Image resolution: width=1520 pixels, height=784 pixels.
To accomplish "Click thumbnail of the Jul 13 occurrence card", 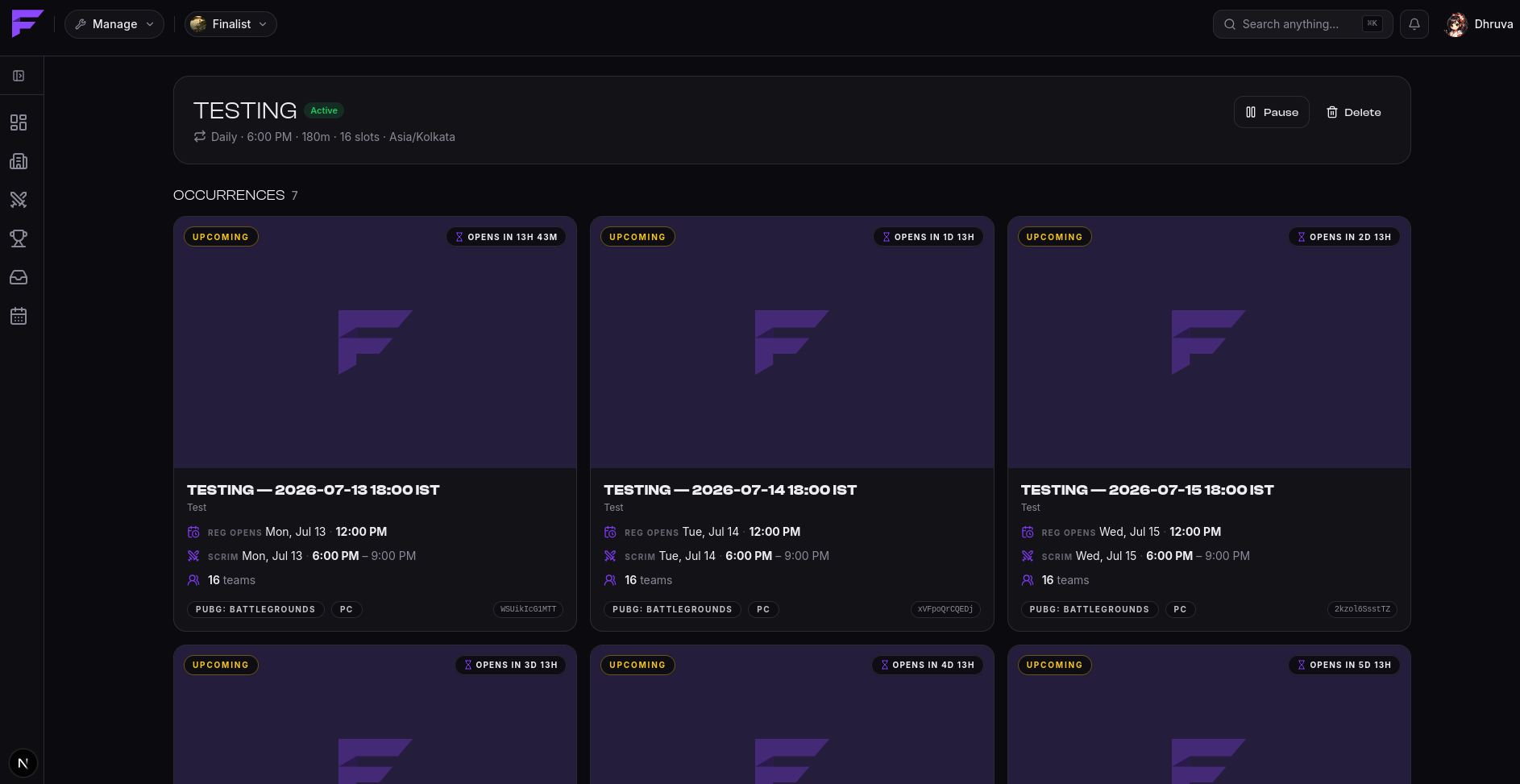I will 375,342.
